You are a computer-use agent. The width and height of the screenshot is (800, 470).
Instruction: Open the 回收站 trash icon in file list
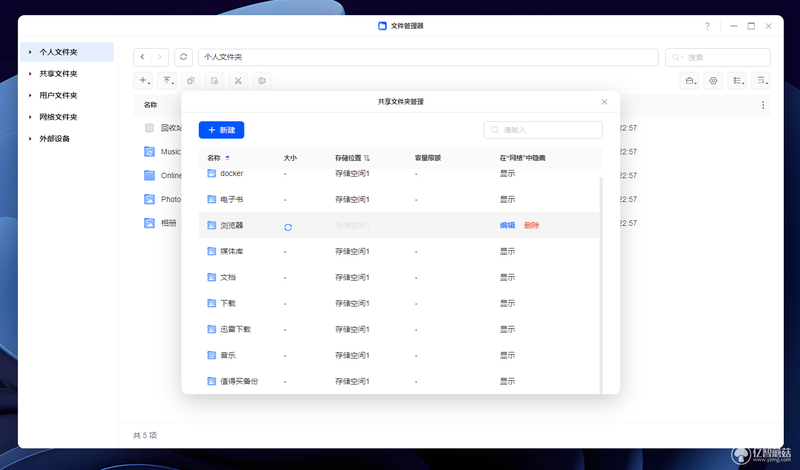point(149,128)
